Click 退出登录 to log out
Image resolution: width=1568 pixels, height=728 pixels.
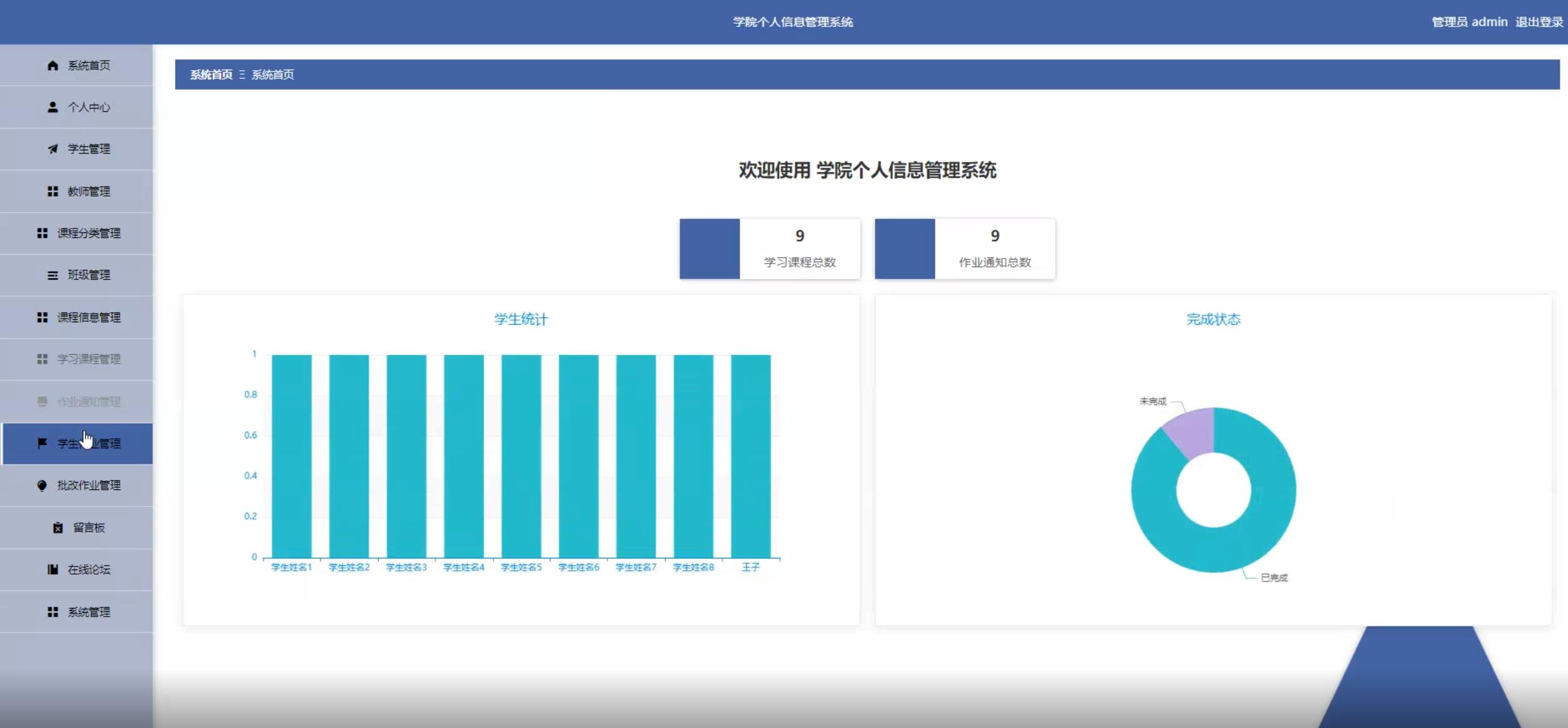(1539, 22)
